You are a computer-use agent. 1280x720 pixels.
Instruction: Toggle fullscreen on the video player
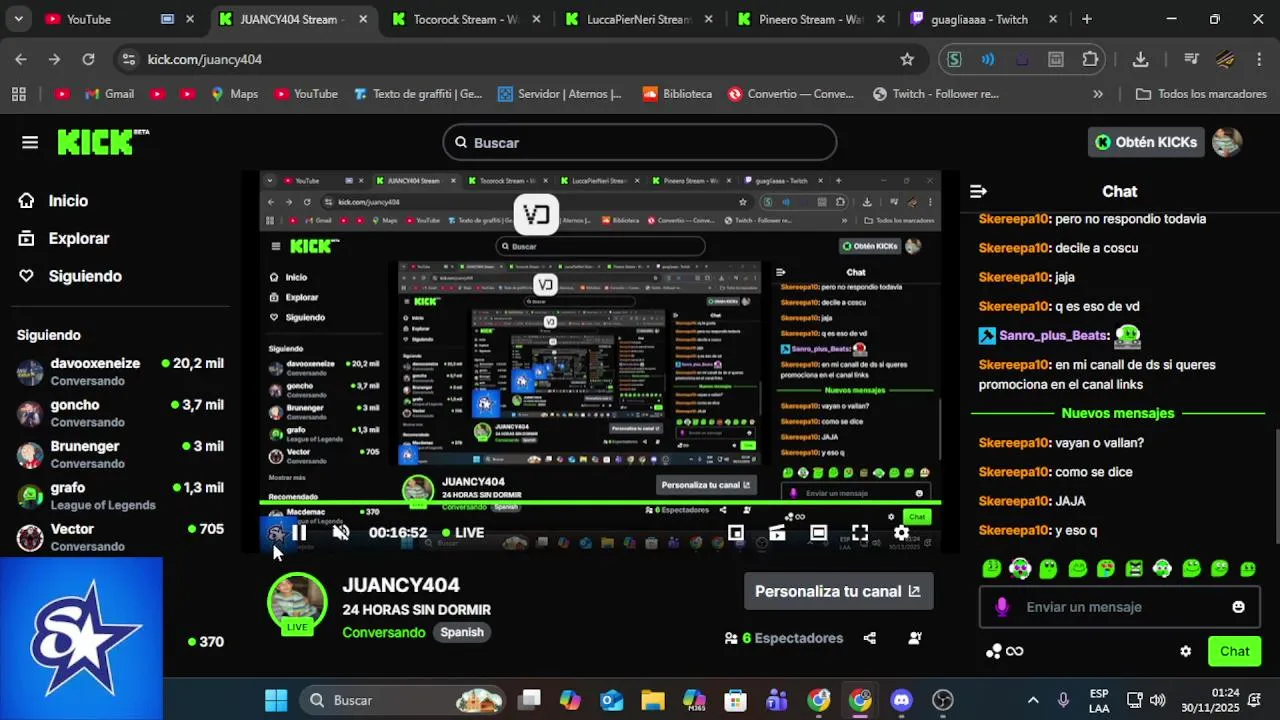tap(860, 533)
